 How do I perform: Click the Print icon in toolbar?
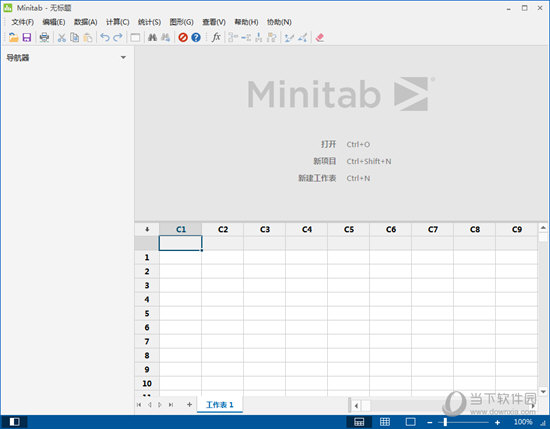tap(44, 37)
